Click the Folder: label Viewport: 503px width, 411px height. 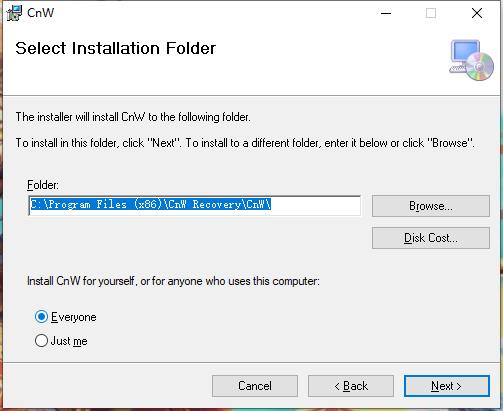[x=43, y=185]
